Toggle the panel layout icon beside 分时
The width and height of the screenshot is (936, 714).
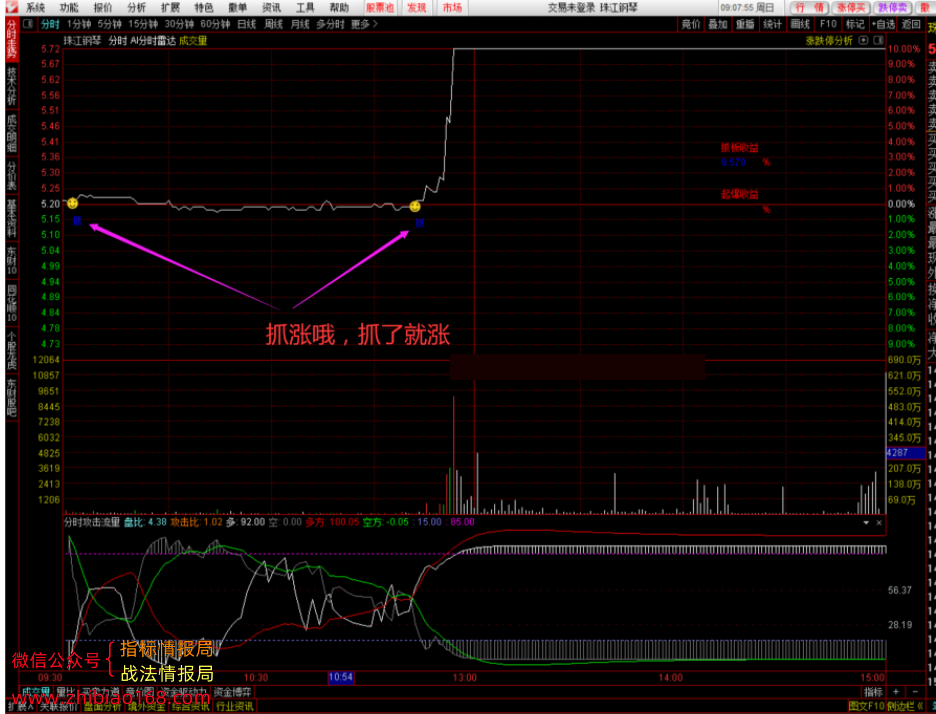click(28, 24)
